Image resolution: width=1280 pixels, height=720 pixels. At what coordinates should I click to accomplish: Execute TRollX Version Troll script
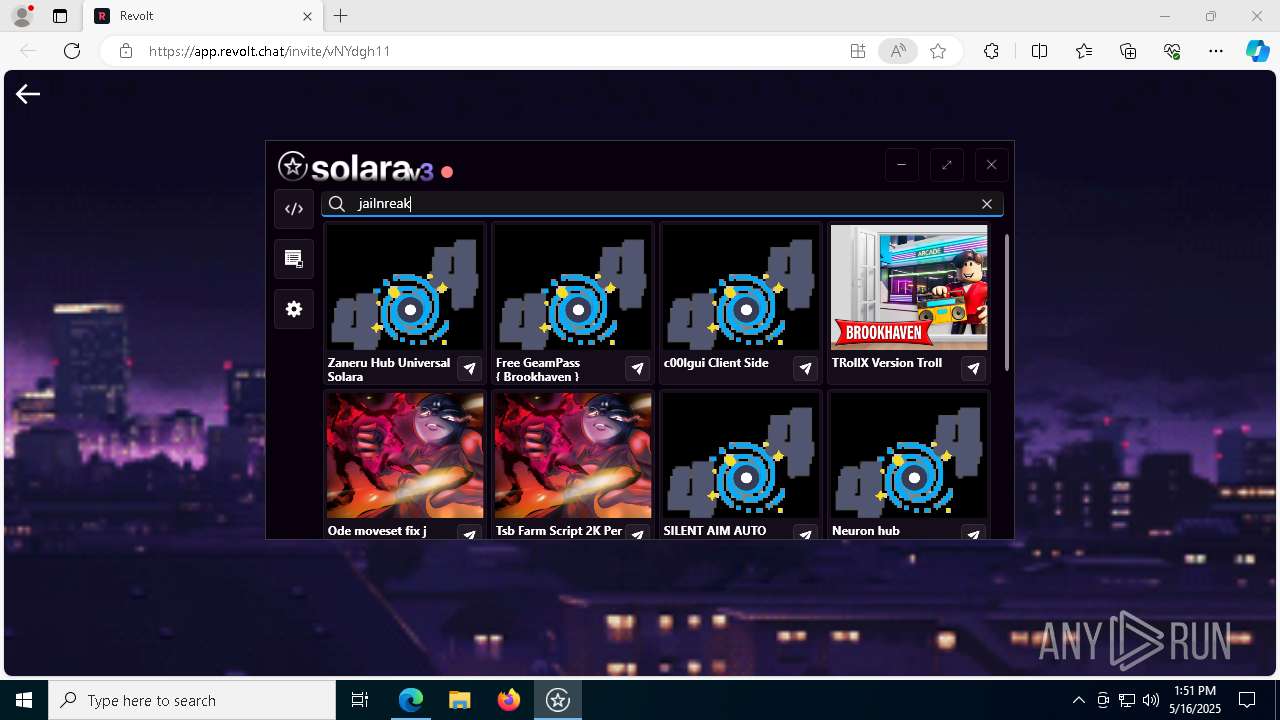click(x=973, y=369)
